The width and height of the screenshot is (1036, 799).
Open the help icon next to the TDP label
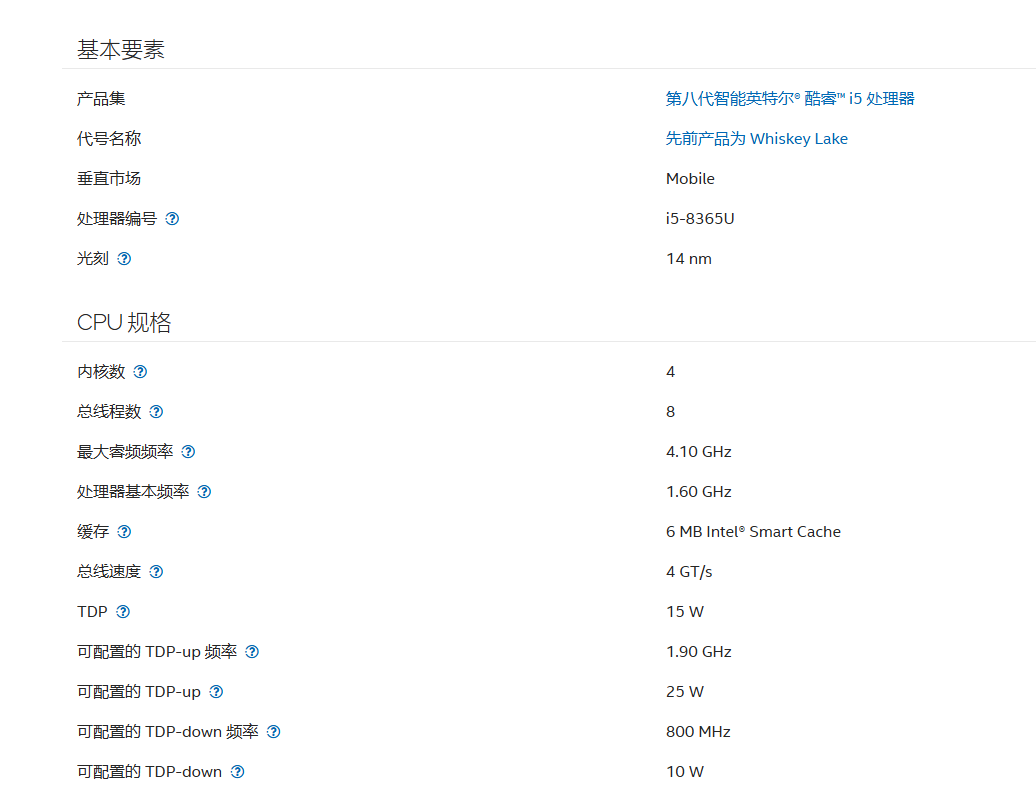[123, 611]
